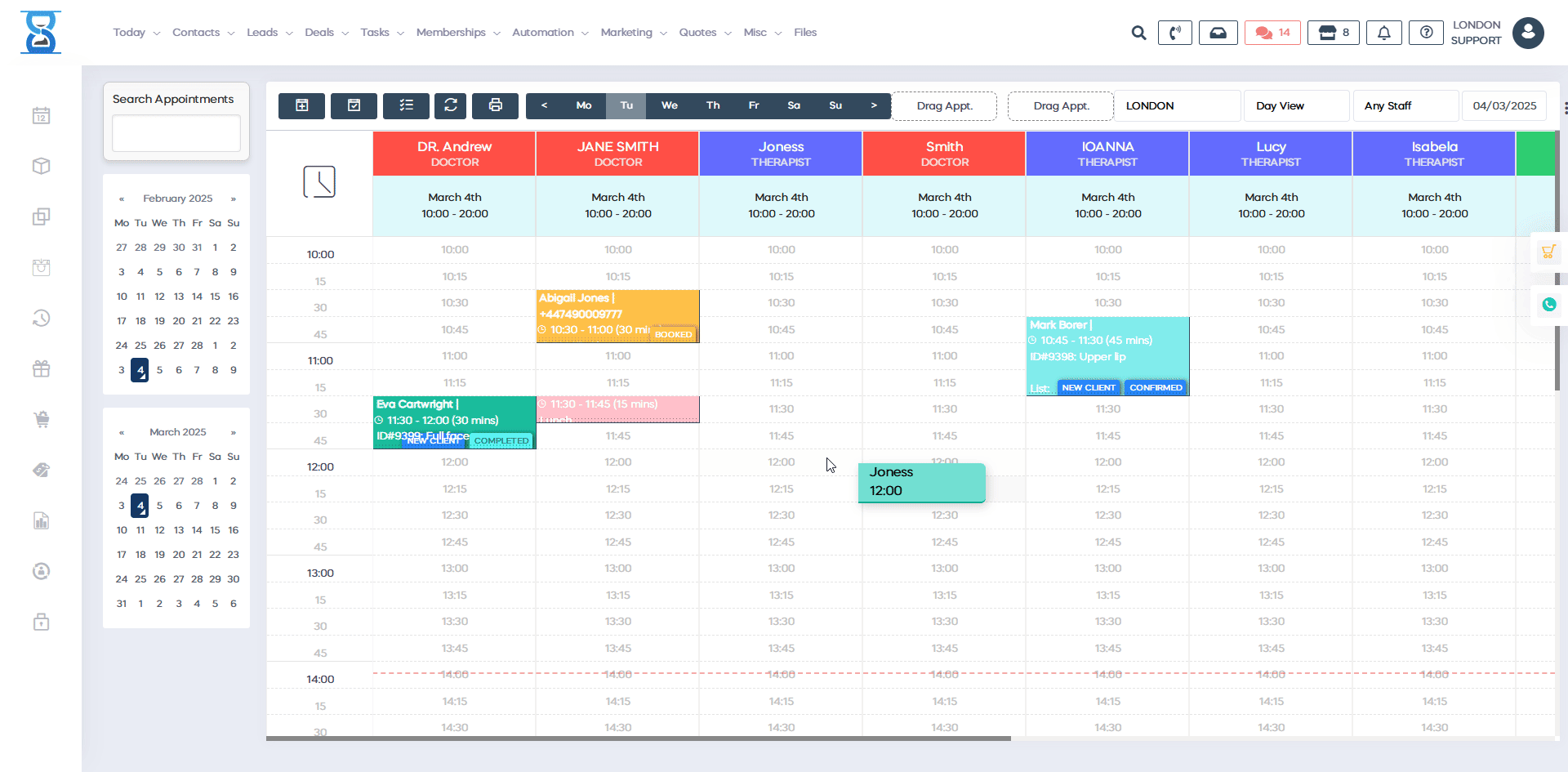
Task: Select the Tu day tab
Action: click(x=626, y=105)
